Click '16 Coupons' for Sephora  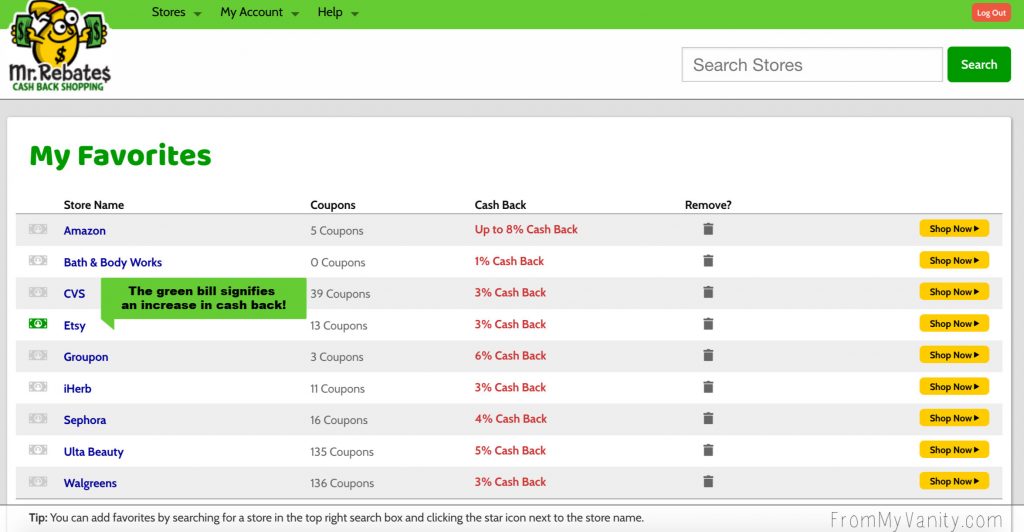click(x=338, y=420)
